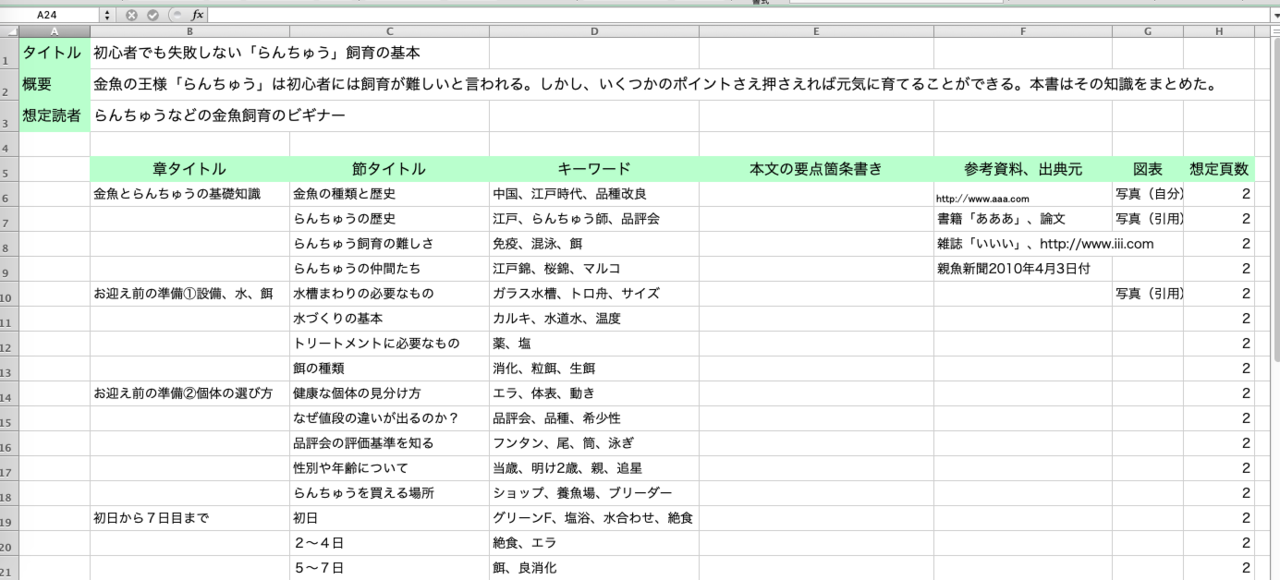Image resolution: width=1280 pixels, height=580 pixels.
Task: Select the 写真（自分） cell in the 図表 column
Action: (x=1148, y=193)
